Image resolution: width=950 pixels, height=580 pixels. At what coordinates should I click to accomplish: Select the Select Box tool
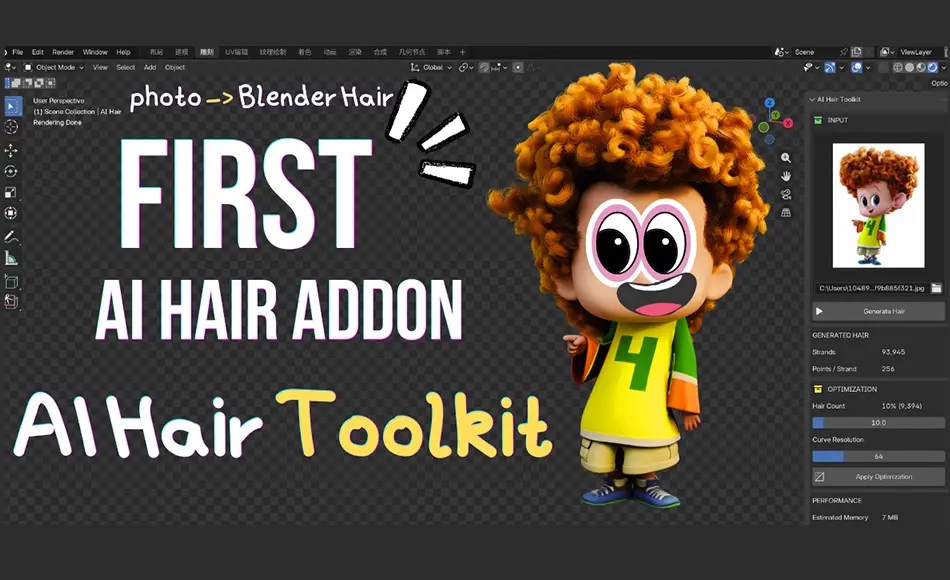click(x=12, y=106)
